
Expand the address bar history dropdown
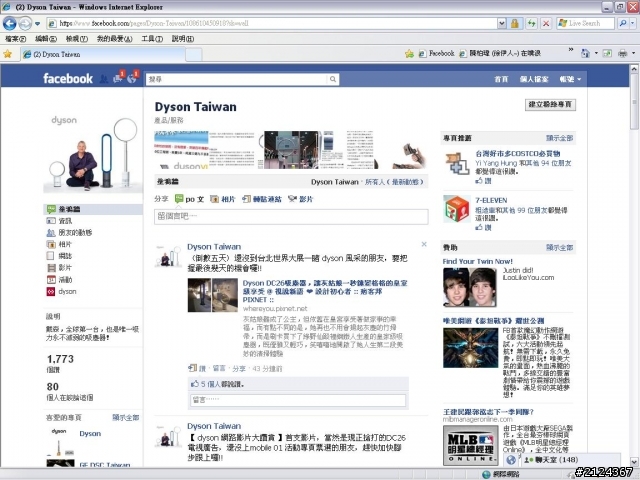502,24
